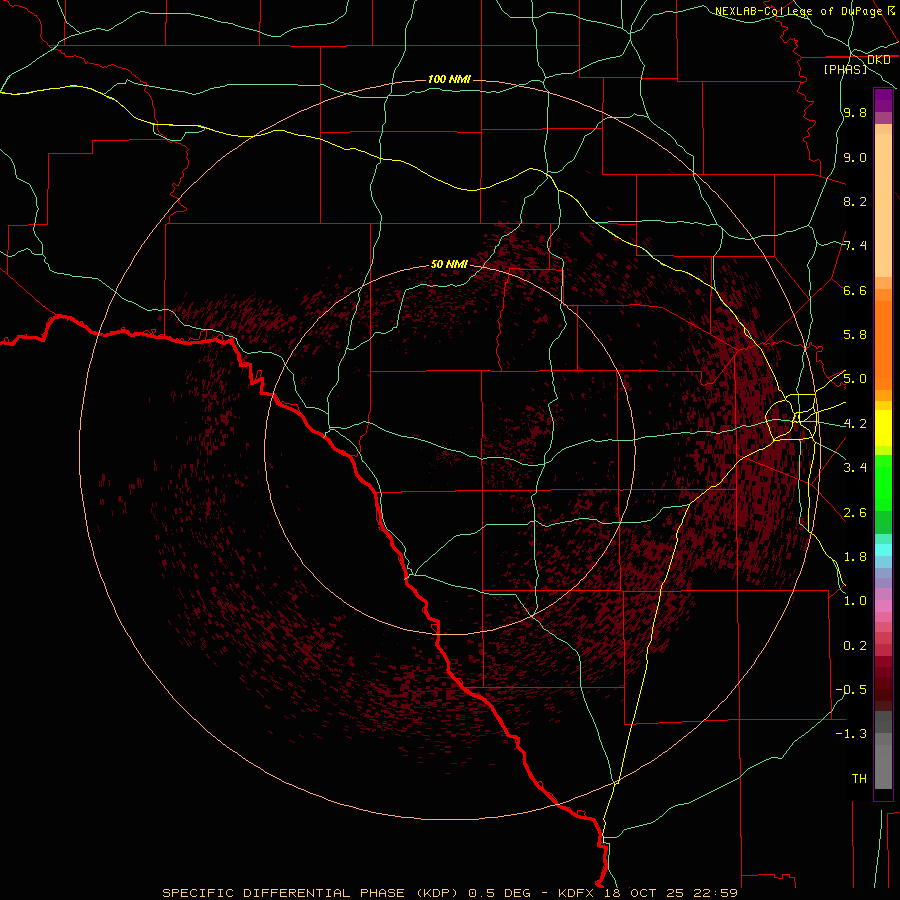Image resolution: width=900 pixels, height=900 pixels.
Task: Click the light peach segment of the color bar
Action: tap(883, 205)
